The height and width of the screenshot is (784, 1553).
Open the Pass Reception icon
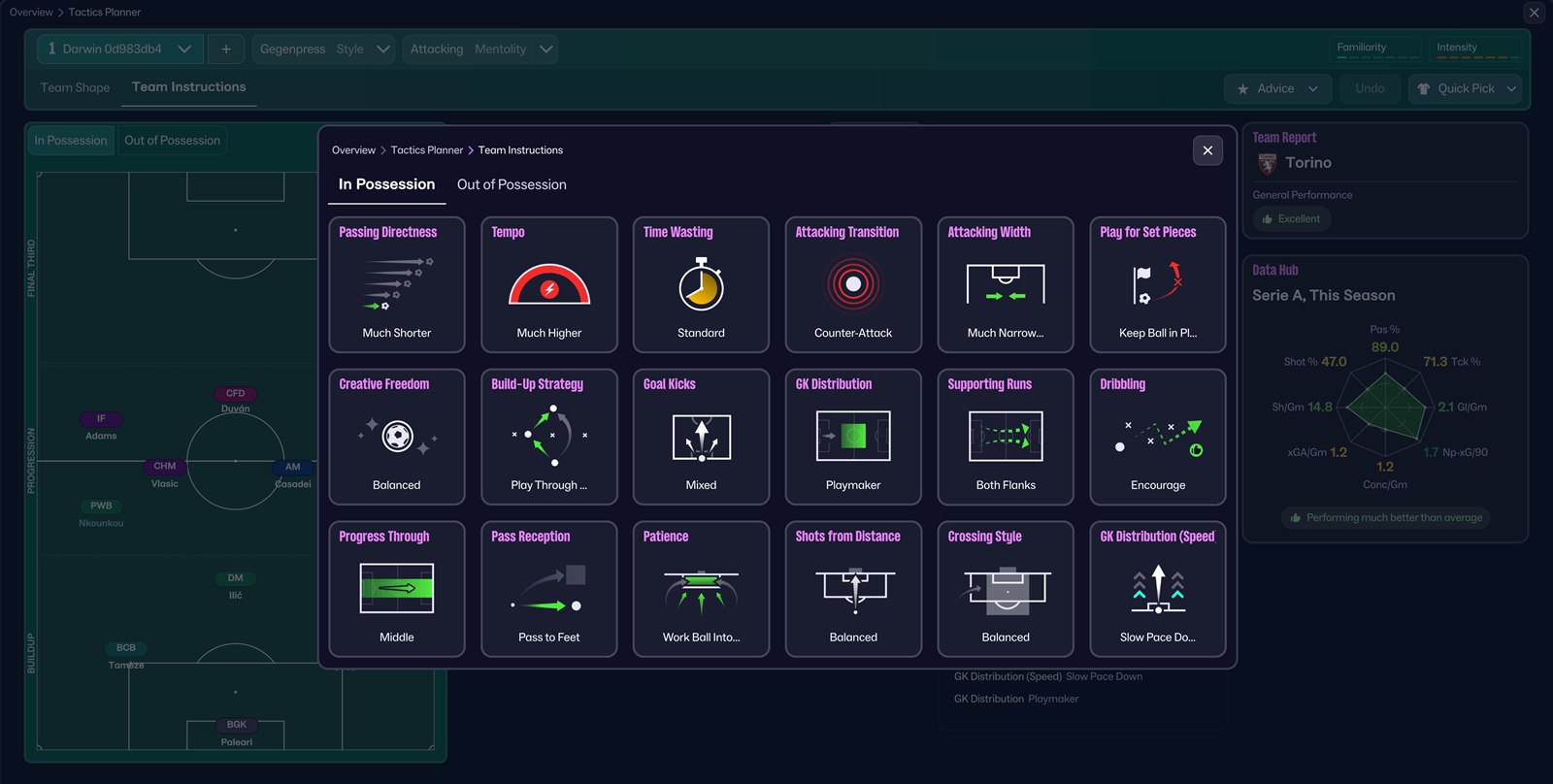[549, 589]
